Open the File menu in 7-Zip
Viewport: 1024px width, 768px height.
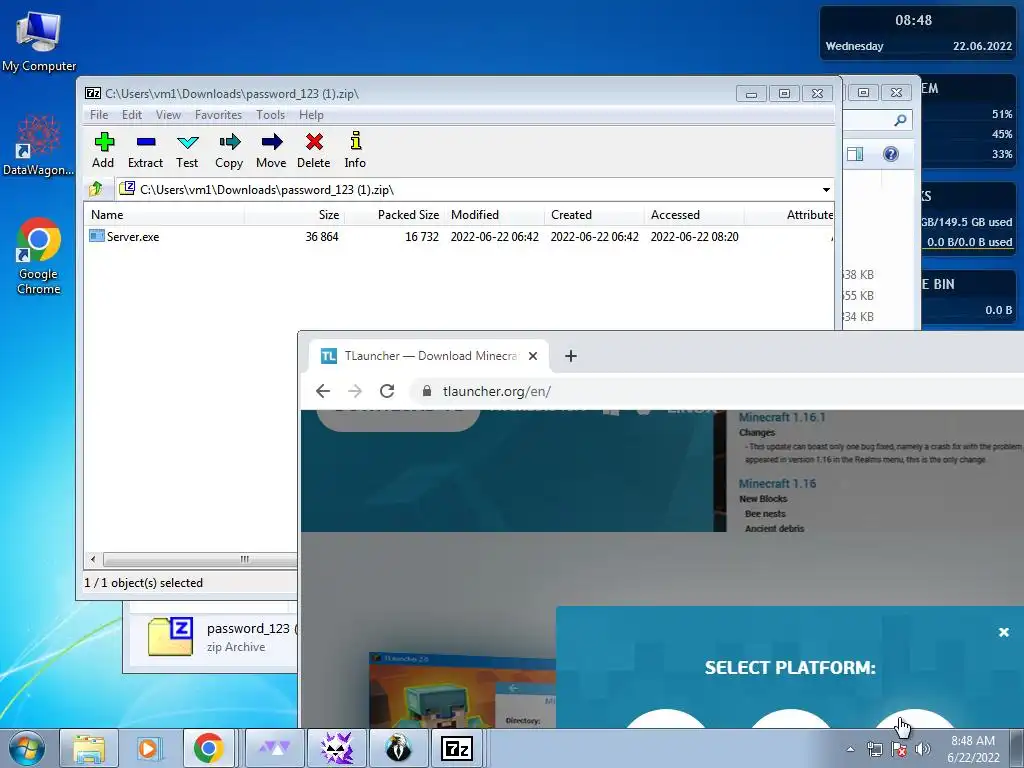click(99, 115)
